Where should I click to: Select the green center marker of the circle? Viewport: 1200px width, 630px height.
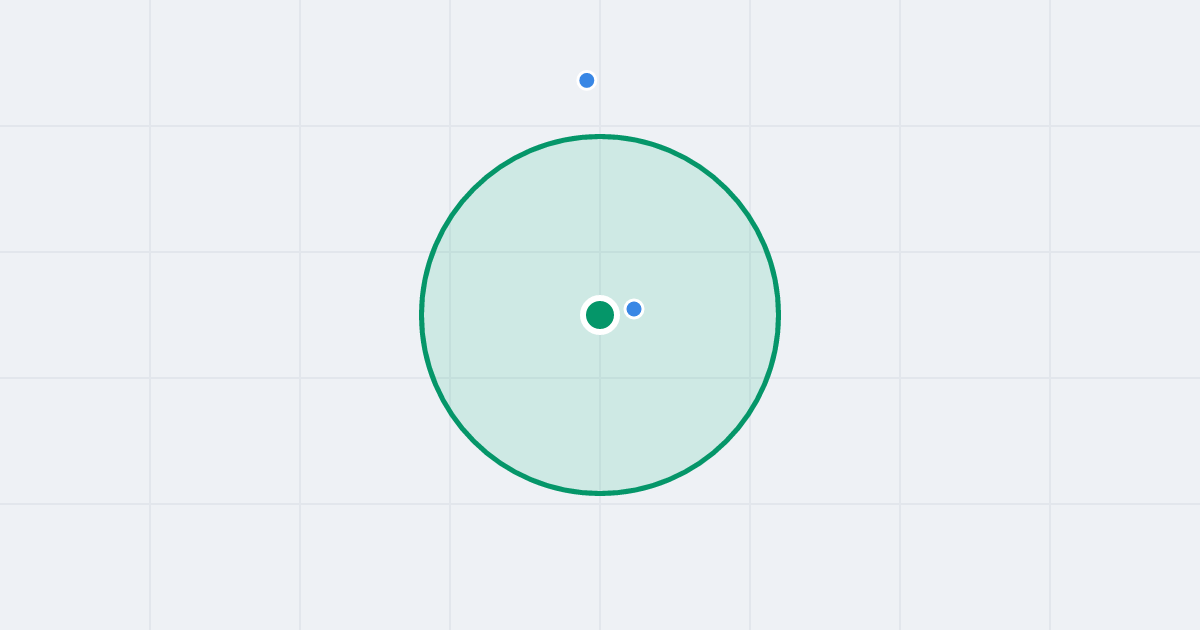(x=600, y=315)
